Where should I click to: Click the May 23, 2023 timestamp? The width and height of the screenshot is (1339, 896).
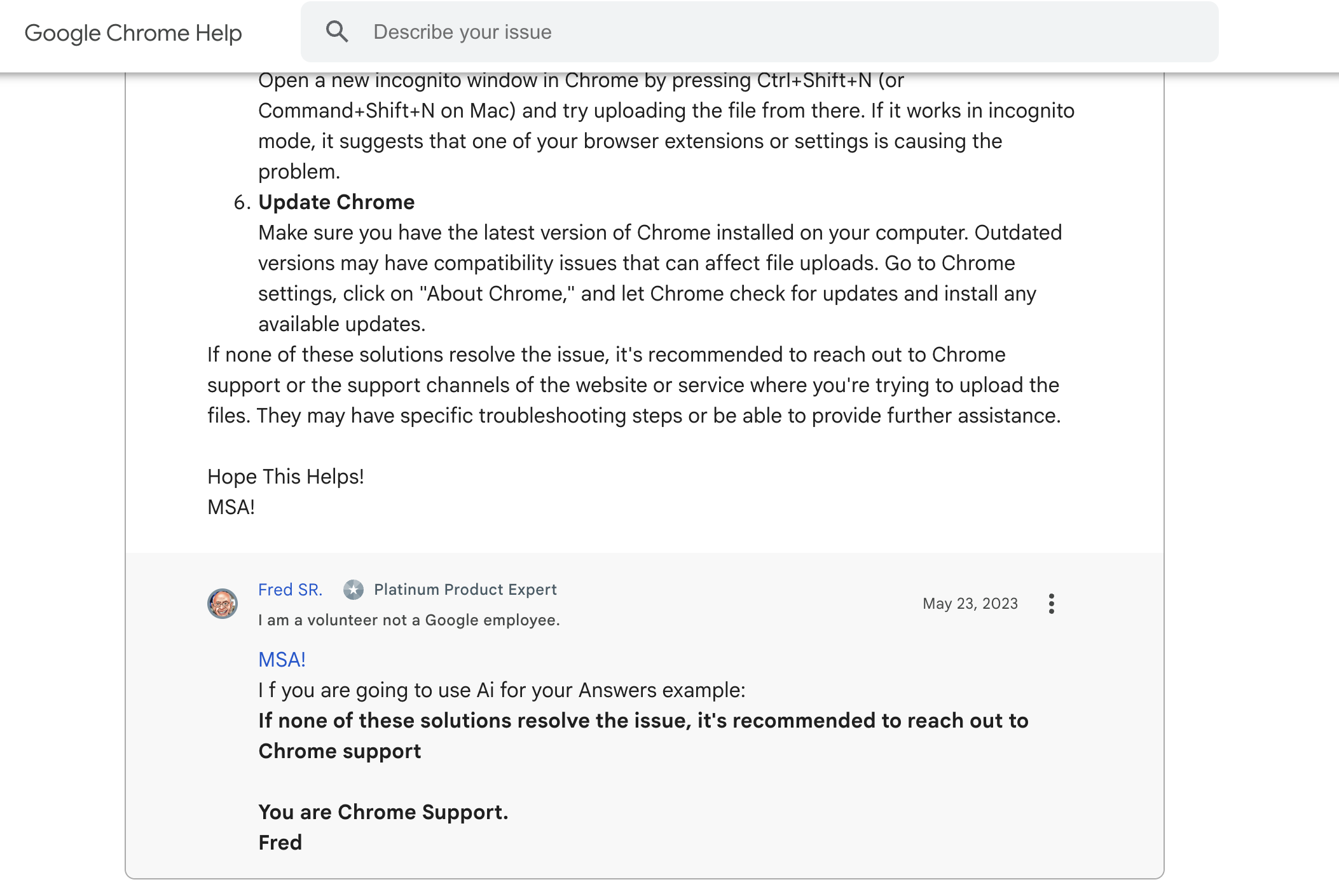pyautogui.click(x=970, y=604)
